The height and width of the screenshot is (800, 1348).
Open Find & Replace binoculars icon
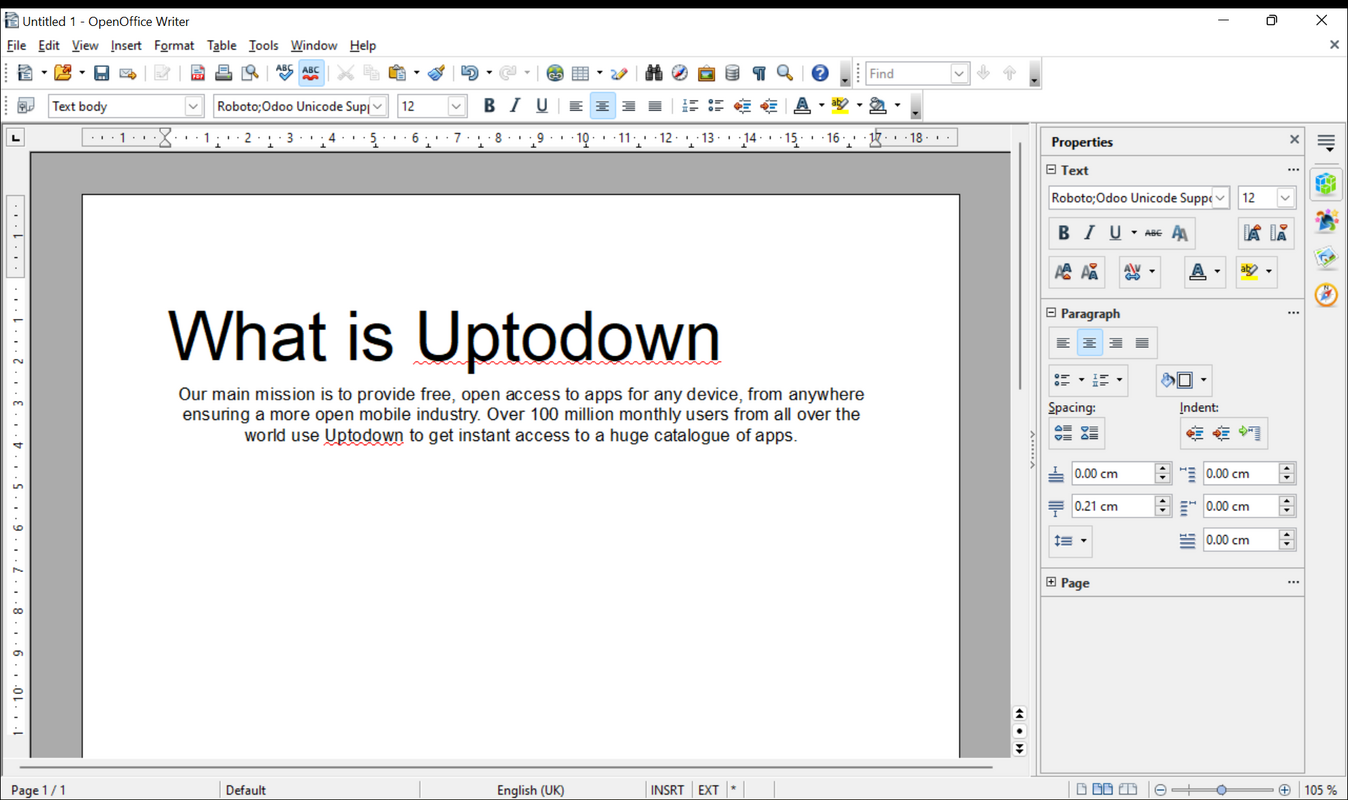pos(653,73)
